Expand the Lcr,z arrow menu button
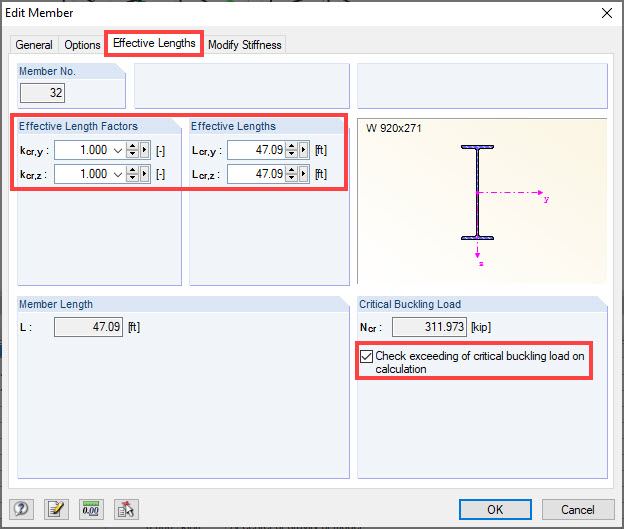This screenshot has height=529, width=624. click(x=304, y=174)
